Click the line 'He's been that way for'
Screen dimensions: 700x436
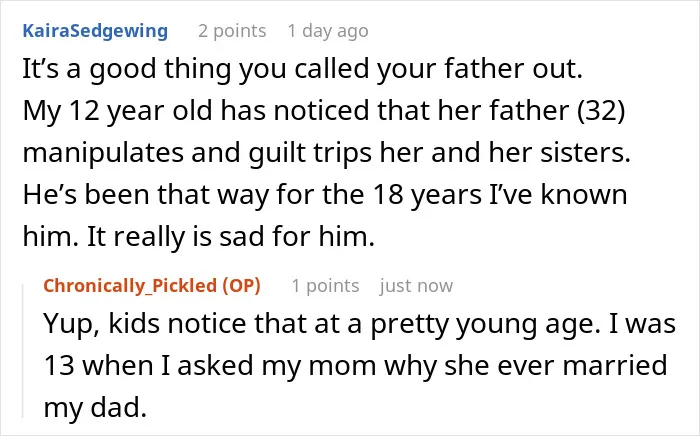pos(325,195)
